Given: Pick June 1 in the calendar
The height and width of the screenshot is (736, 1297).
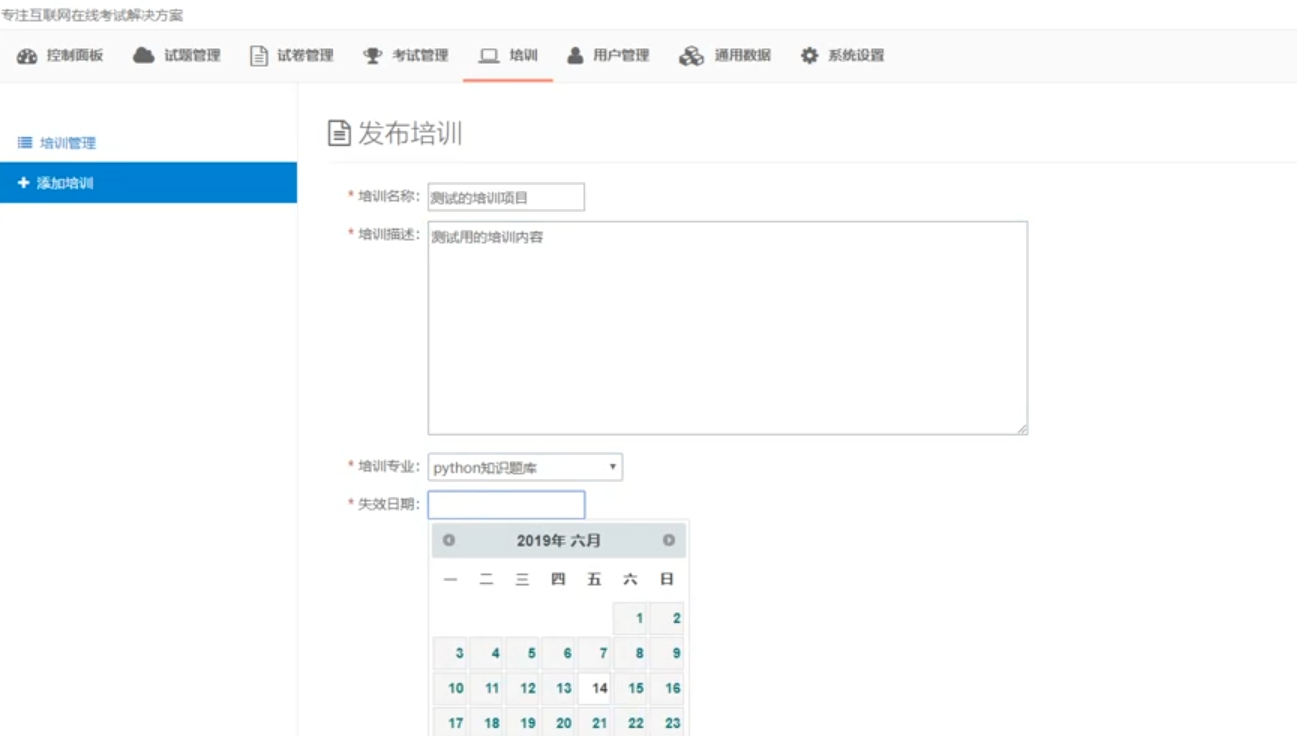Looking at the screenshot, I should 632,618.
